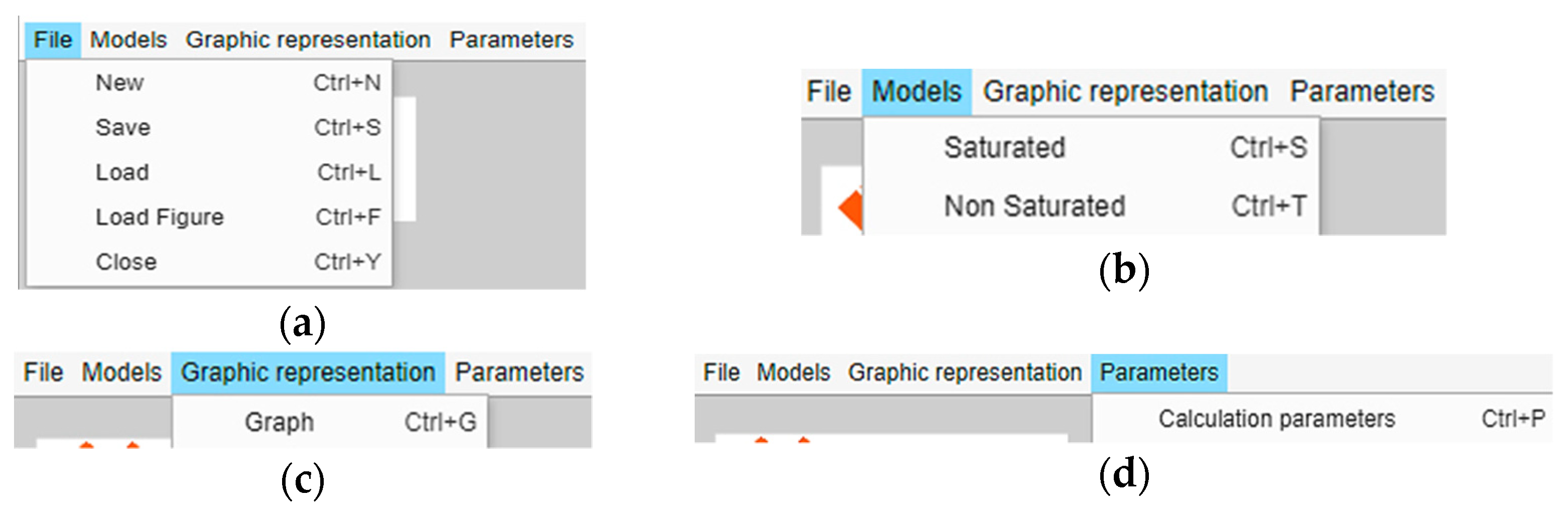Click highlighted Parameters menu above Calculation parameters
1568x513 pixels.
pyautogui.click(x=1158, y=372)
